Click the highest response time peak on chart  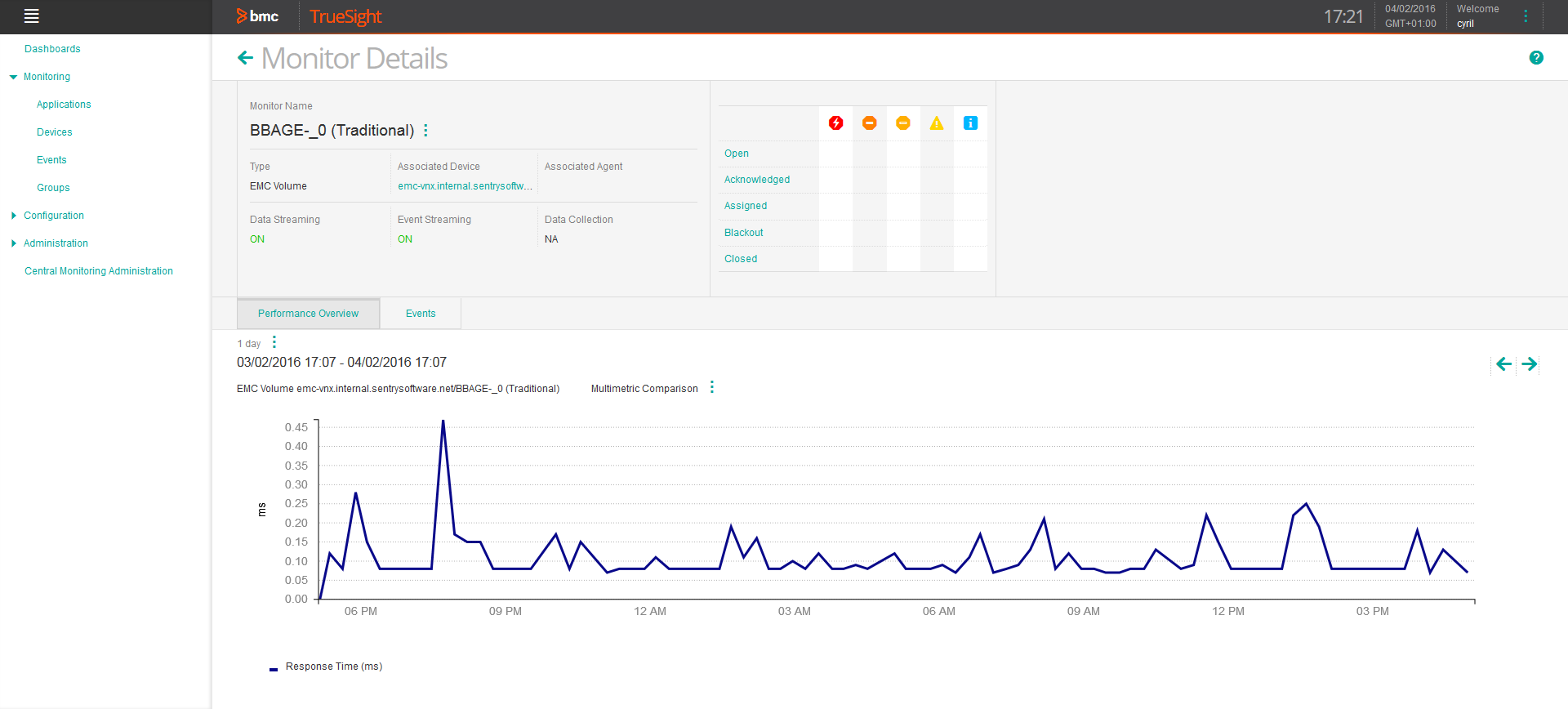[443, 421]
